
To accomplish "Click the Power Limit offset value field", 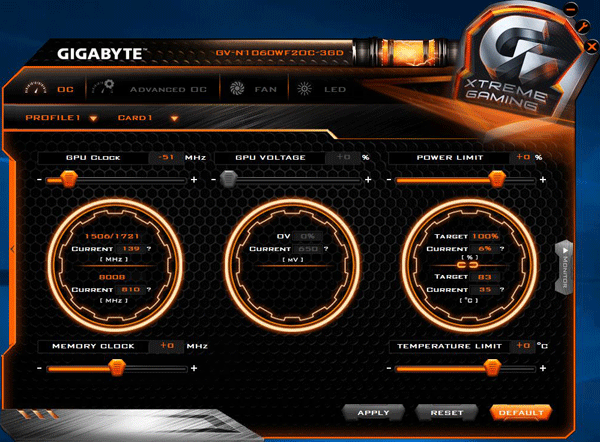I will coord(522,157).
